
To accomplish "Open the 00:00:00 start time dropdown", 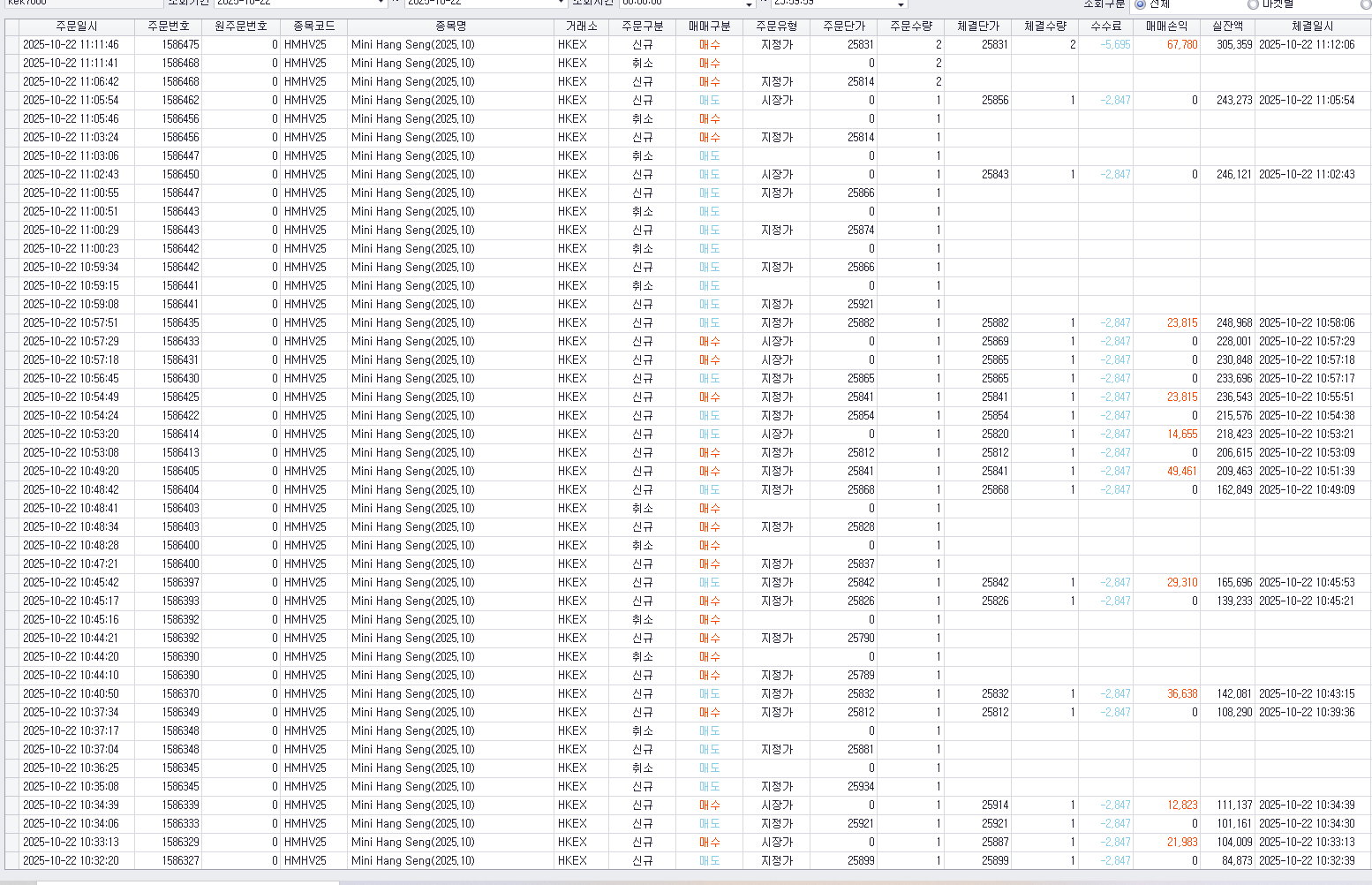I will pos(750,4).
